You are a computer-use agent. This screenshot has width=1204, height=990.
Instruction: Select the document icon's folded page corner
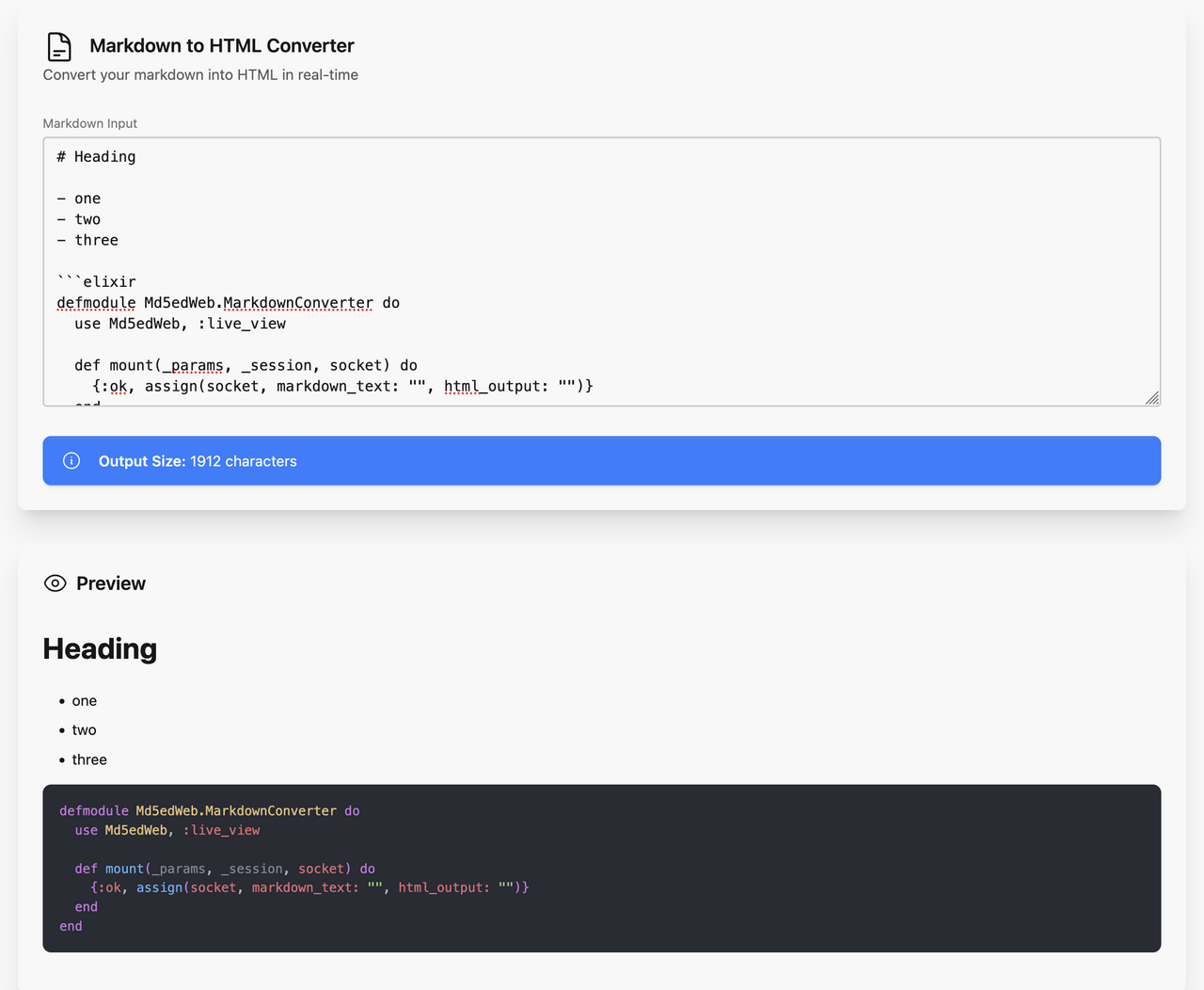pos(66,37)
